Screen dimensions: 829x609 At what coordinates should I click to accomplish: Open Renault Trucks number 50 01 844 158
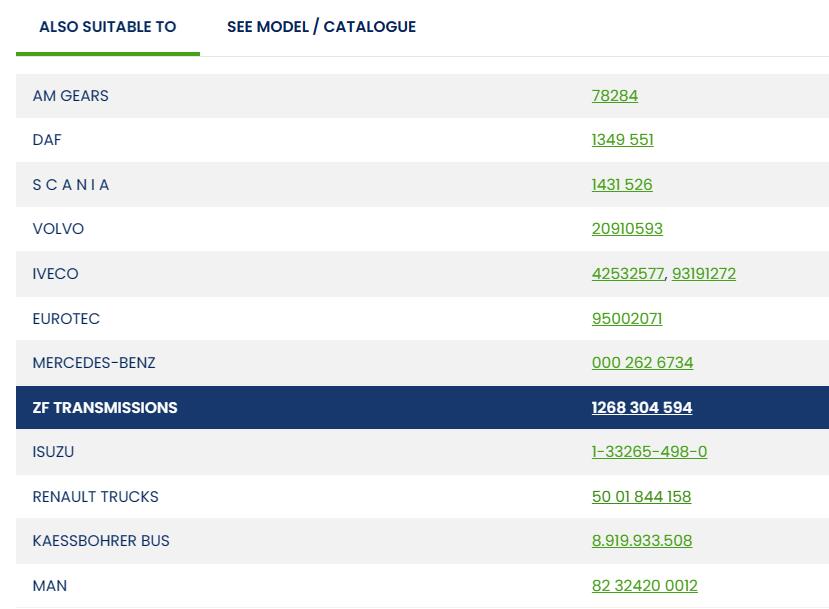[x=641, y=497]
